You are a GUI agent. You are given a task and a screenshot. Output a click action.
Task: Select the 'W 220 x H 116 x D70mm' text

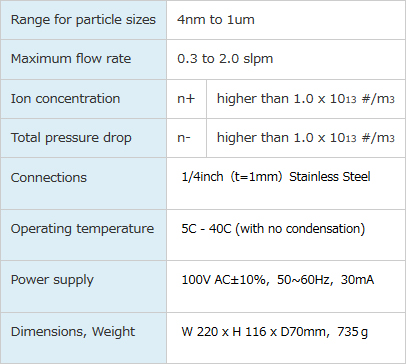[x=253, y=332]
